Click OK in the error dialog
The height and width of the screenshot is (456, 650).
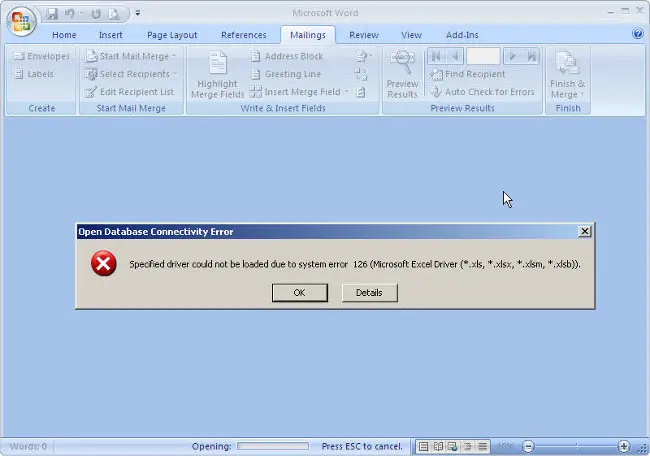tap(299, 293)
